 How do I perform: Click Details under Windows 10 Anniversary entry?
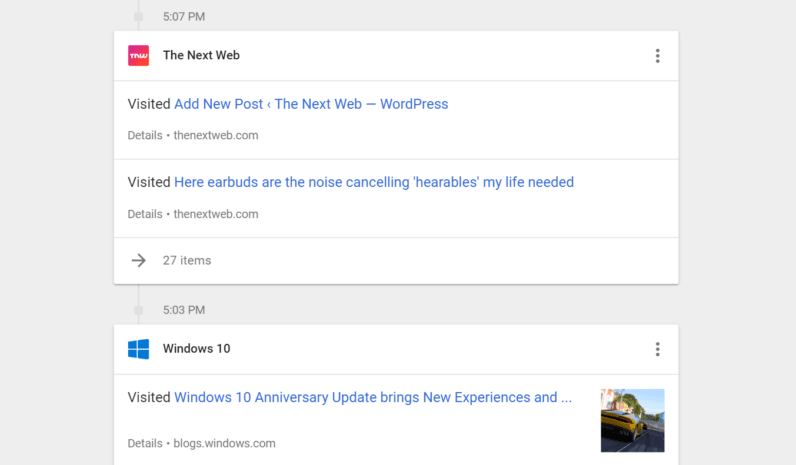(x=145, y=443)
